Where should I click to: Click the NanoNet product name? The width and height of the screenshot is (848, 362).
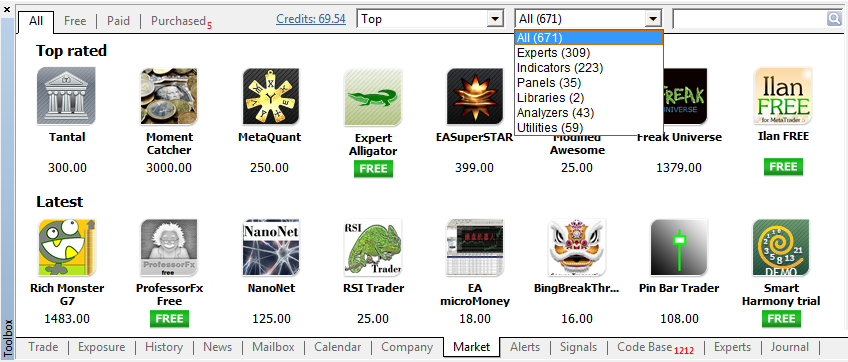coord(271,288)
